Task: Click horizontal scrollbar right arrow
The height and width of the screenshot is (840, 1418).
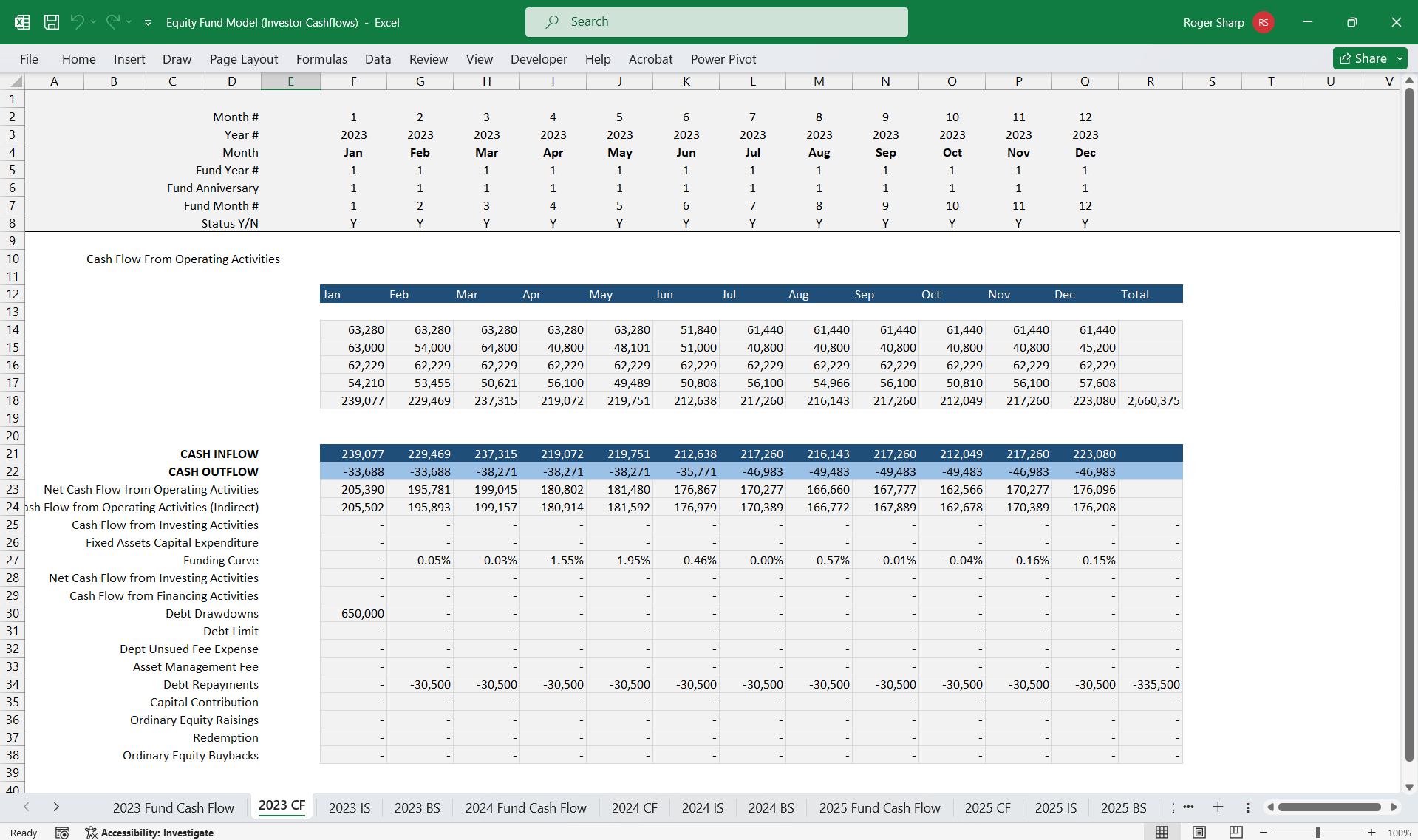Action: [1394, 807]
